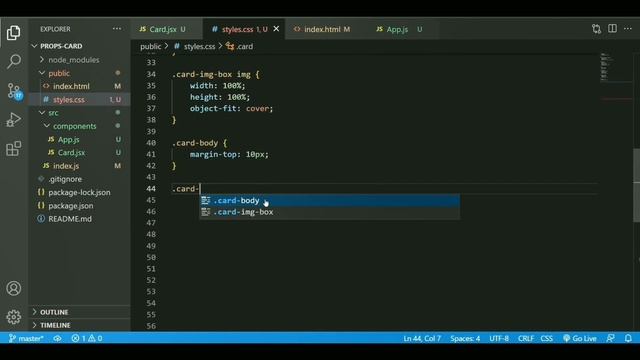
Task: Change end of line via CRLF
Action: [x=526, y=338]
